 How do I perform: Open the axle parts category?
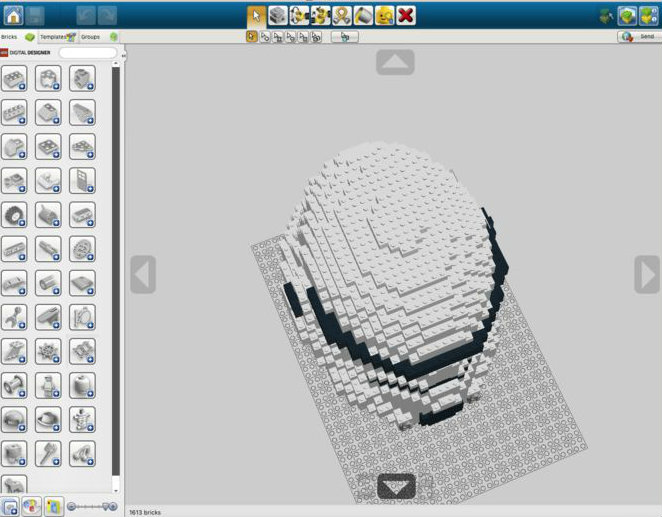coord(48,249)
